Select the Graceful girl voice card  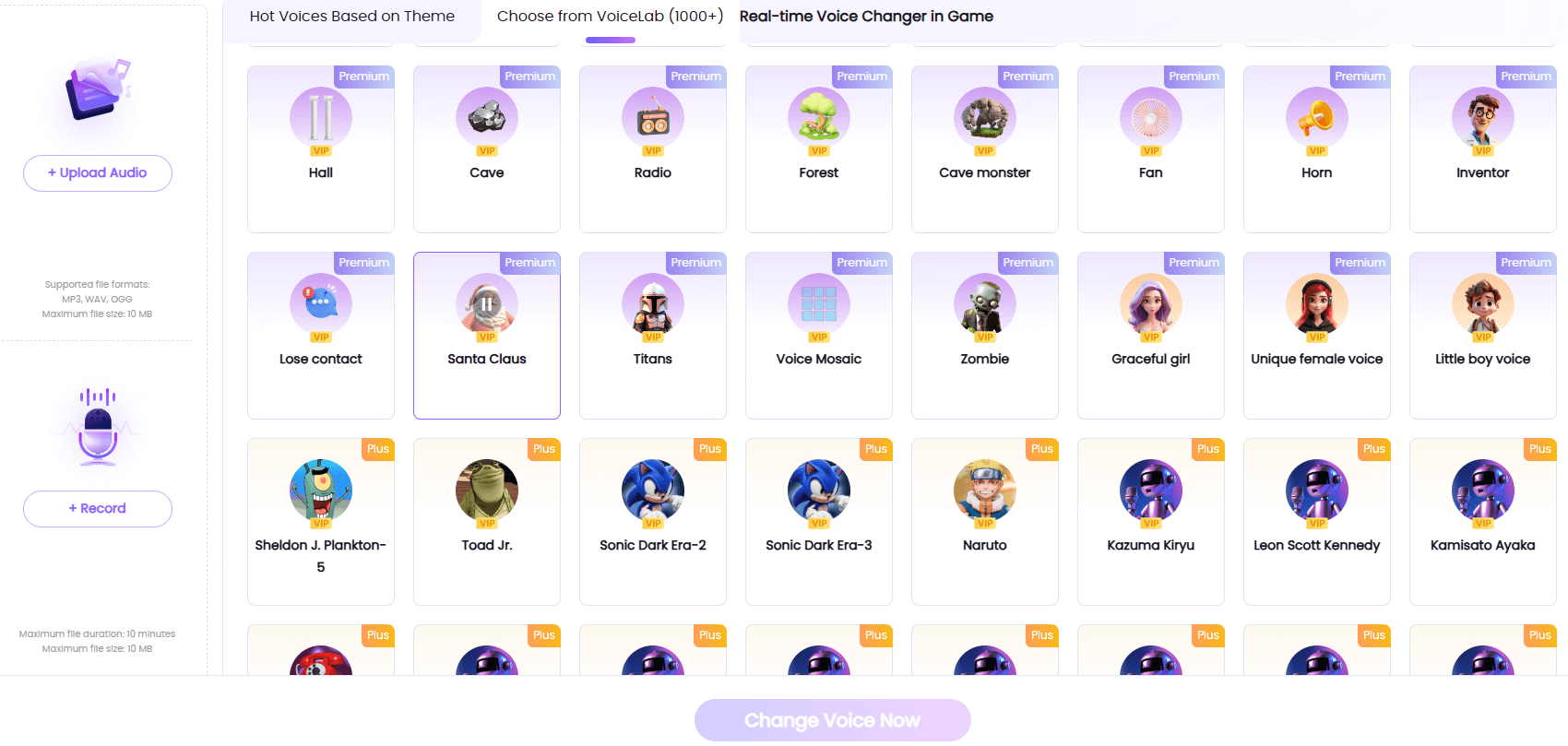click(x=1150, y=336)
